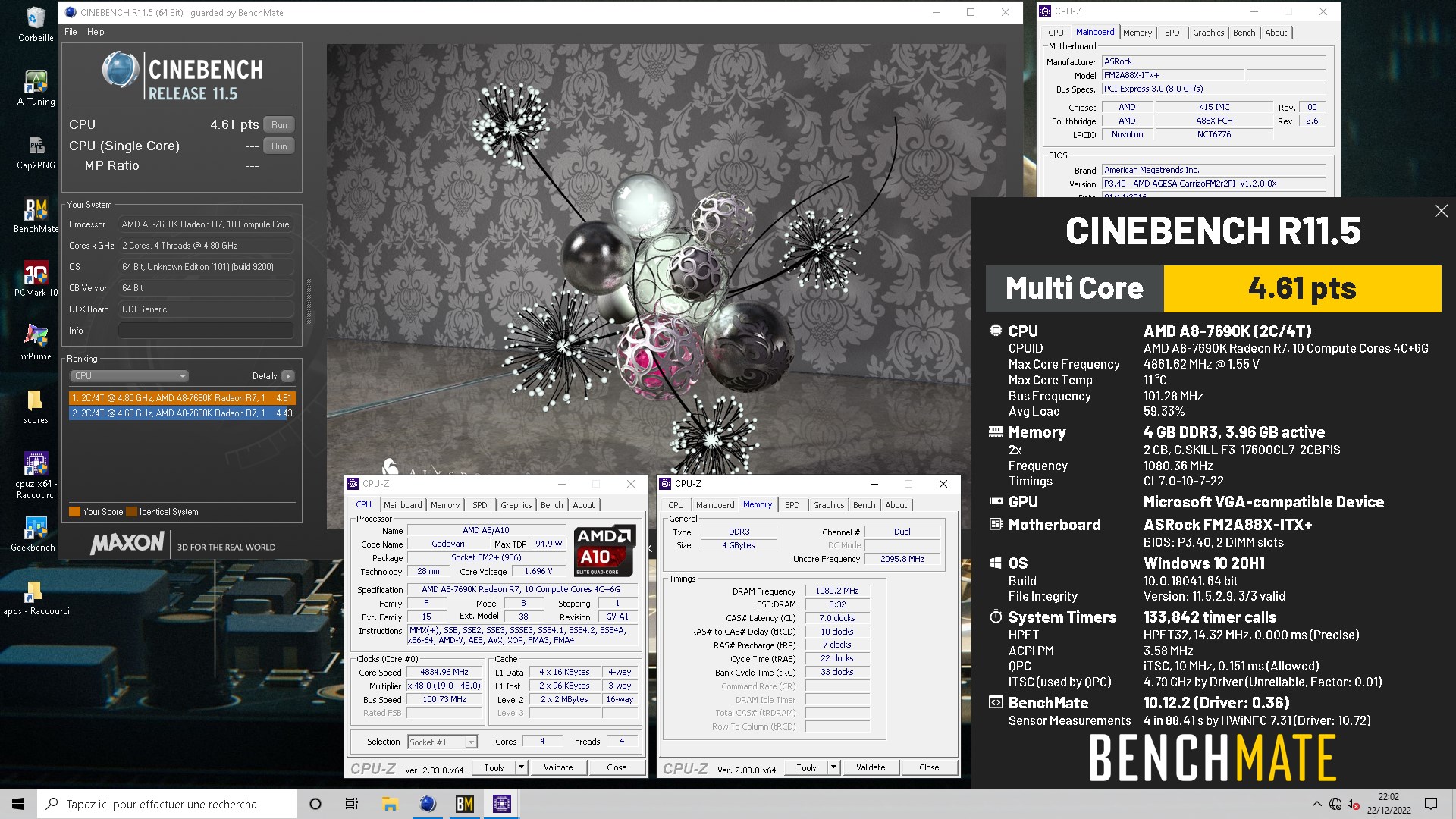Switch to SPD tab in CPU-Z Memory window
The height and width of the screenshot is (819, 1456).
pos(792,505)
